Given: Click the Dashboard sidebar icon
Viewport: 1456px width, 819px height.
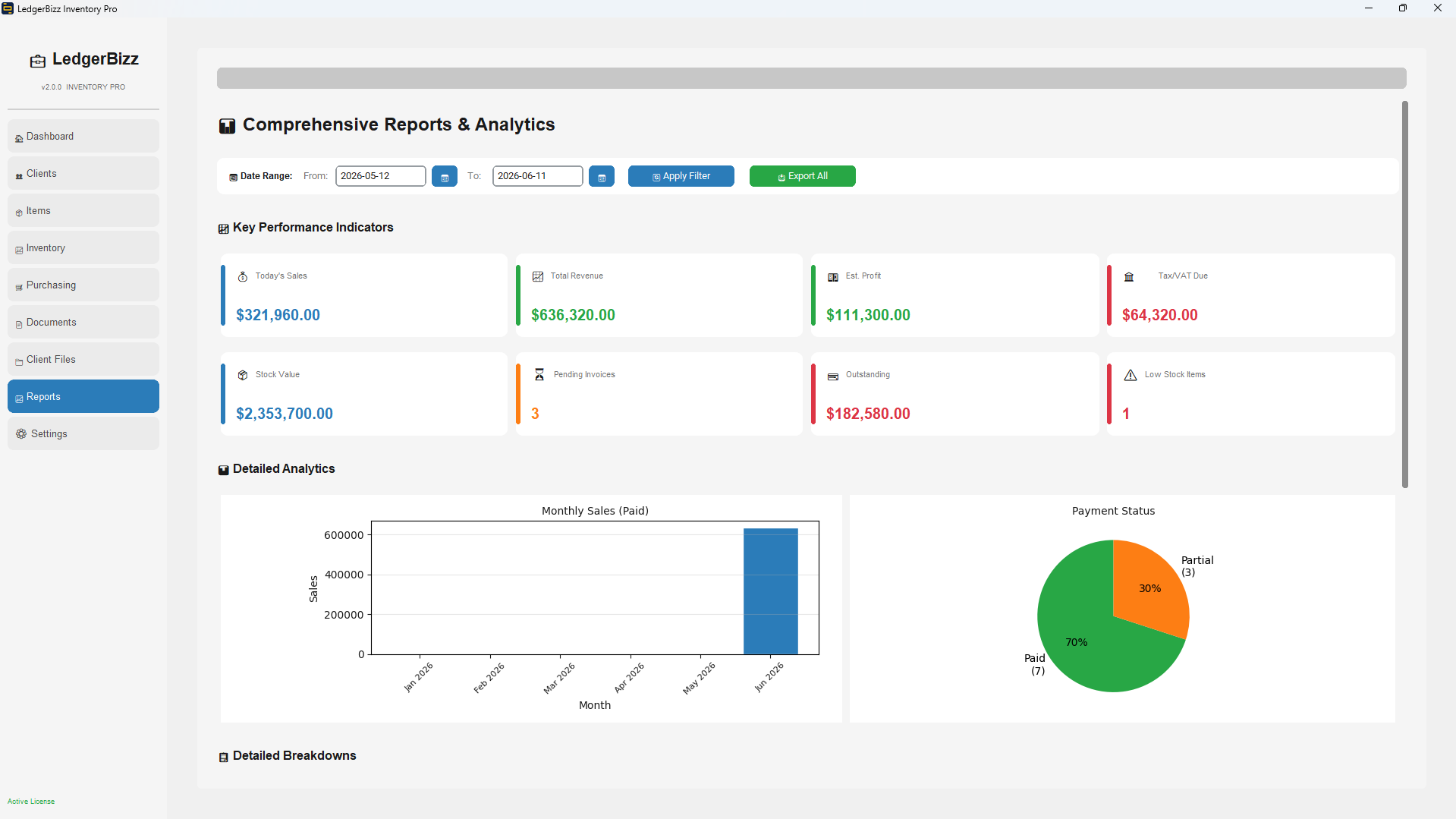Looking at the screenshot, I should [x=19, y=138].
